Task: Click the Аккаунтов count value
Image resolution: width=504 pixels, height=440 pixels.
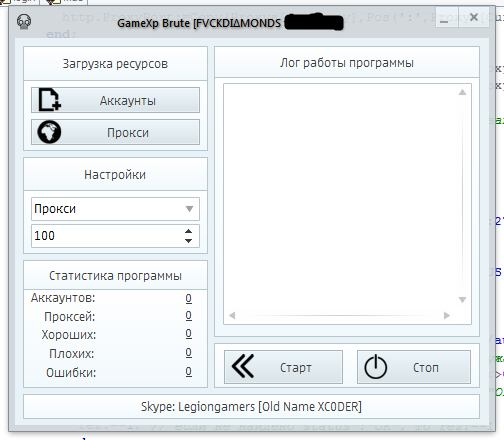Action: tap(188, 298)
